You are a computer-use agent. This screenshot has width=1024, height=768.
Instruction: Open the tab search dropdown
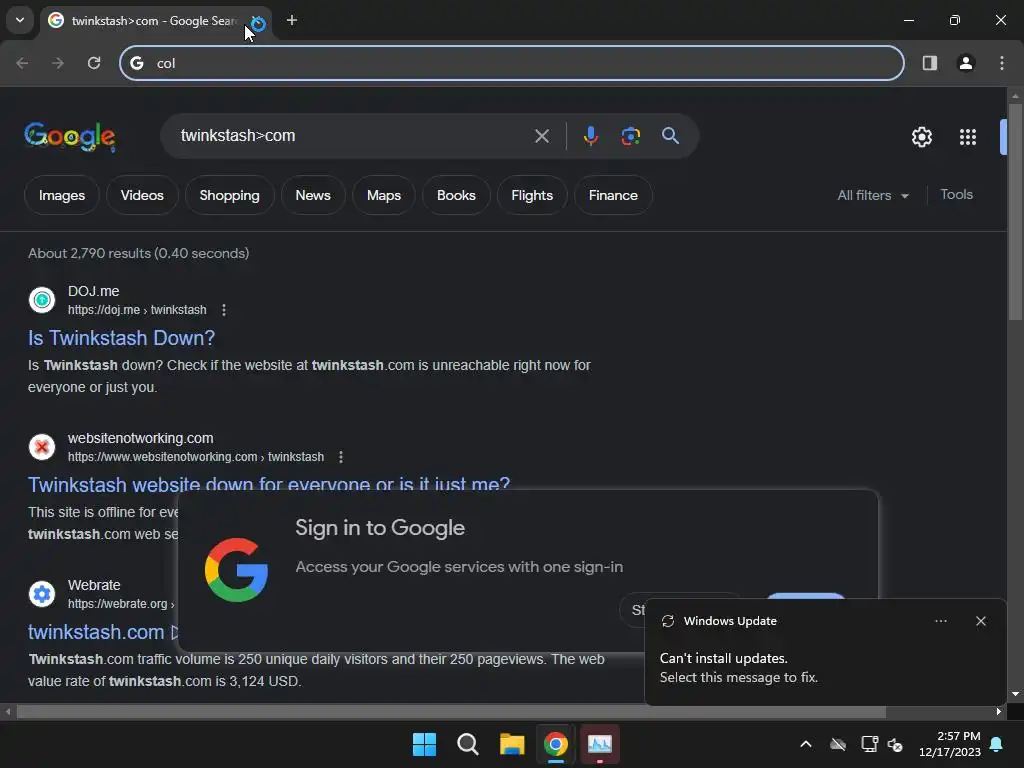tap(20, 20)
